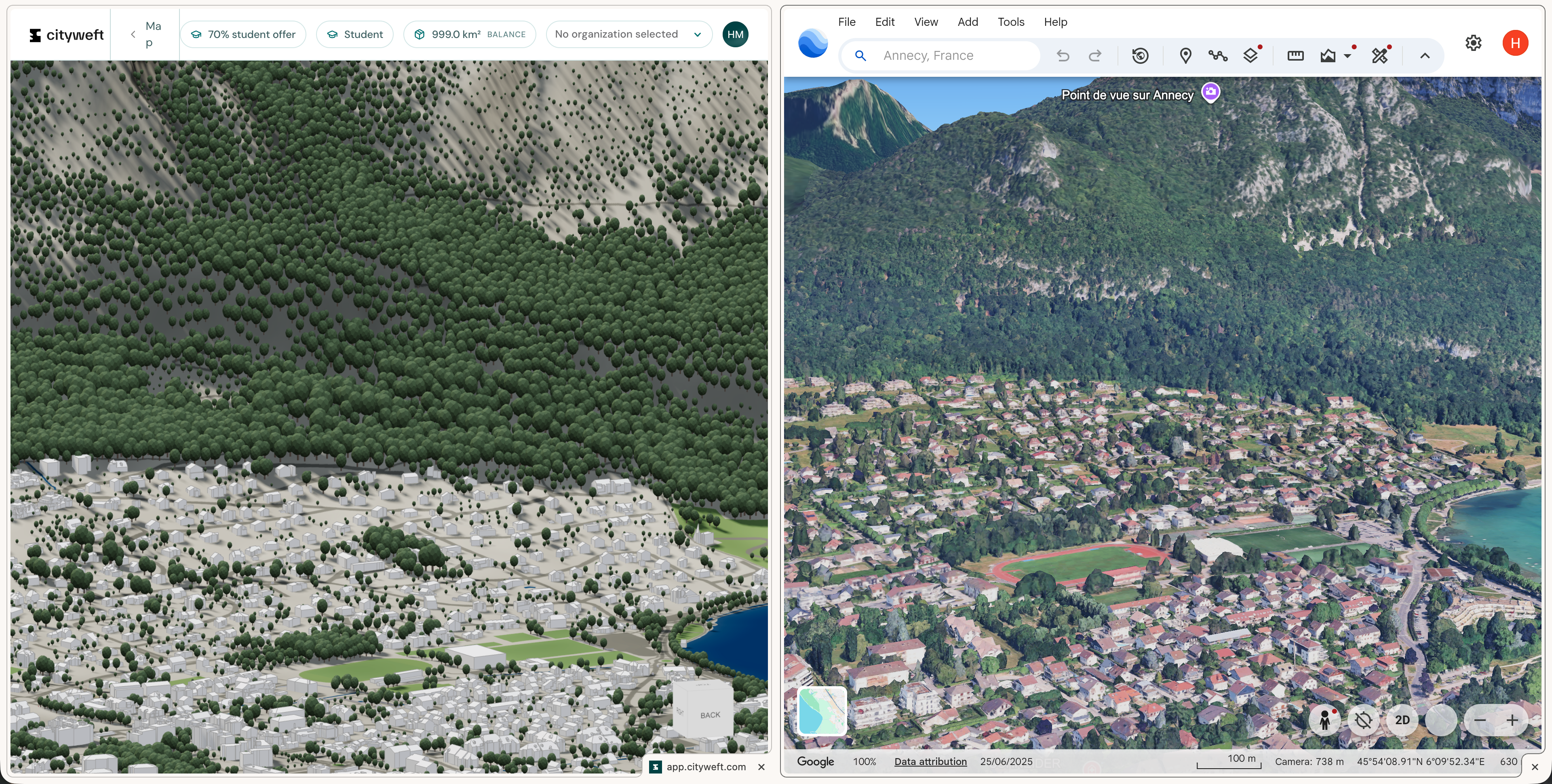Open the Data attribution link
This screenshot has width=1552, height=784.
pos(930,762)
